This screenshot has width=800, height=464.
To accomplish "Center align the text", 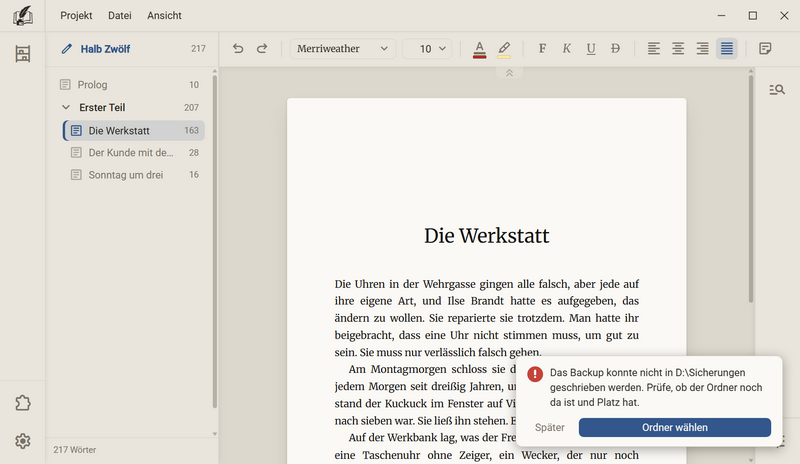I will point(678,48).
